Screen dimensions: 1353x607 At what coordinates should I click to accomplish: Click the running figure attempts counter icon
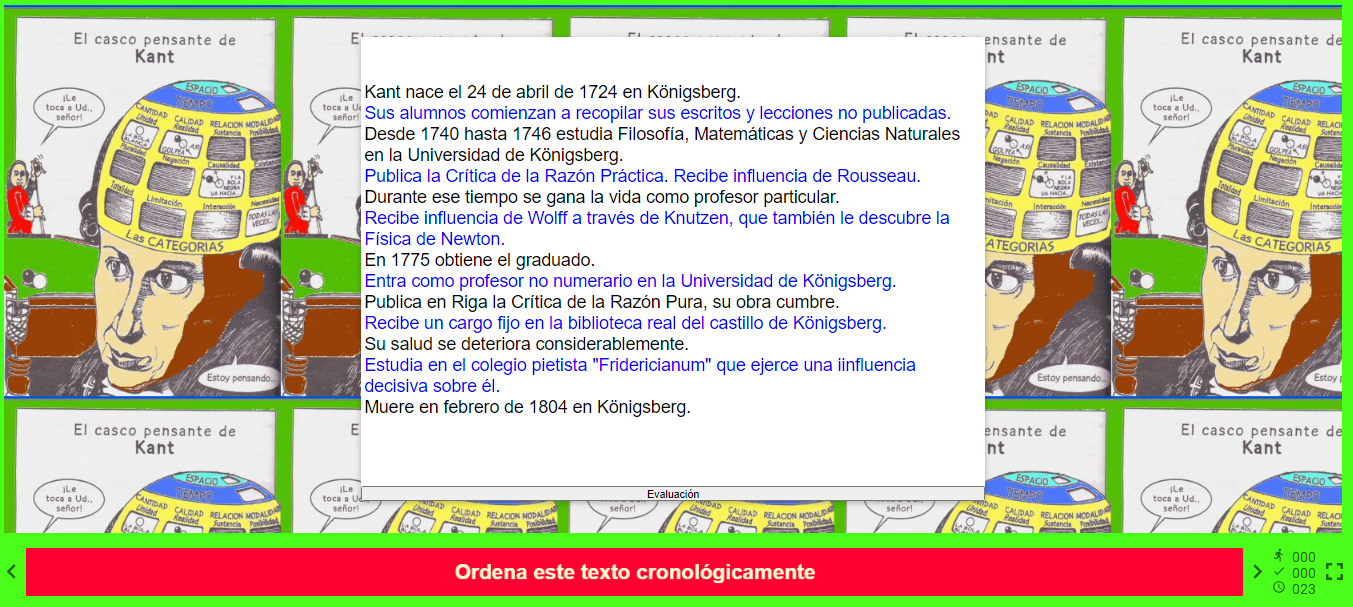(1279, 556)
